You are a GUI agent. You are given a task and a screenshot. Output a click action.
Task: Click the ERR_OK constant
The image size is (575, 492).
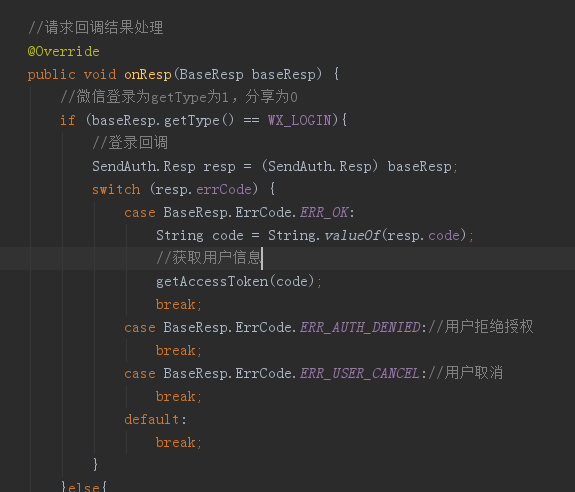(324, 213)
